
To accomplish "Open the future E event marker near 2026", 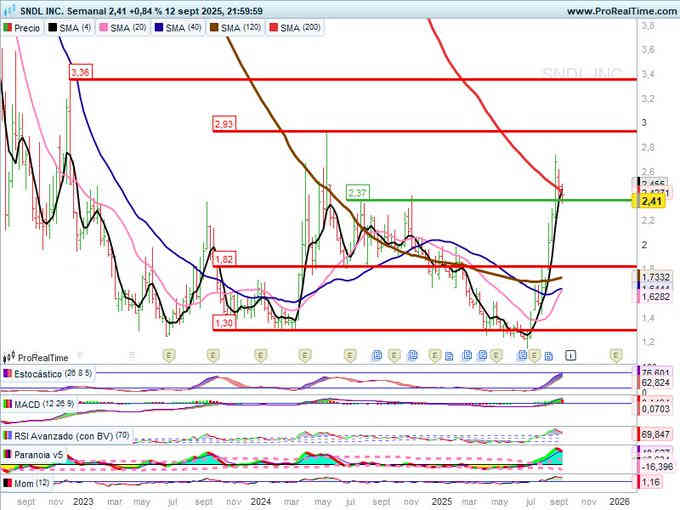I will tap(616, 356).
